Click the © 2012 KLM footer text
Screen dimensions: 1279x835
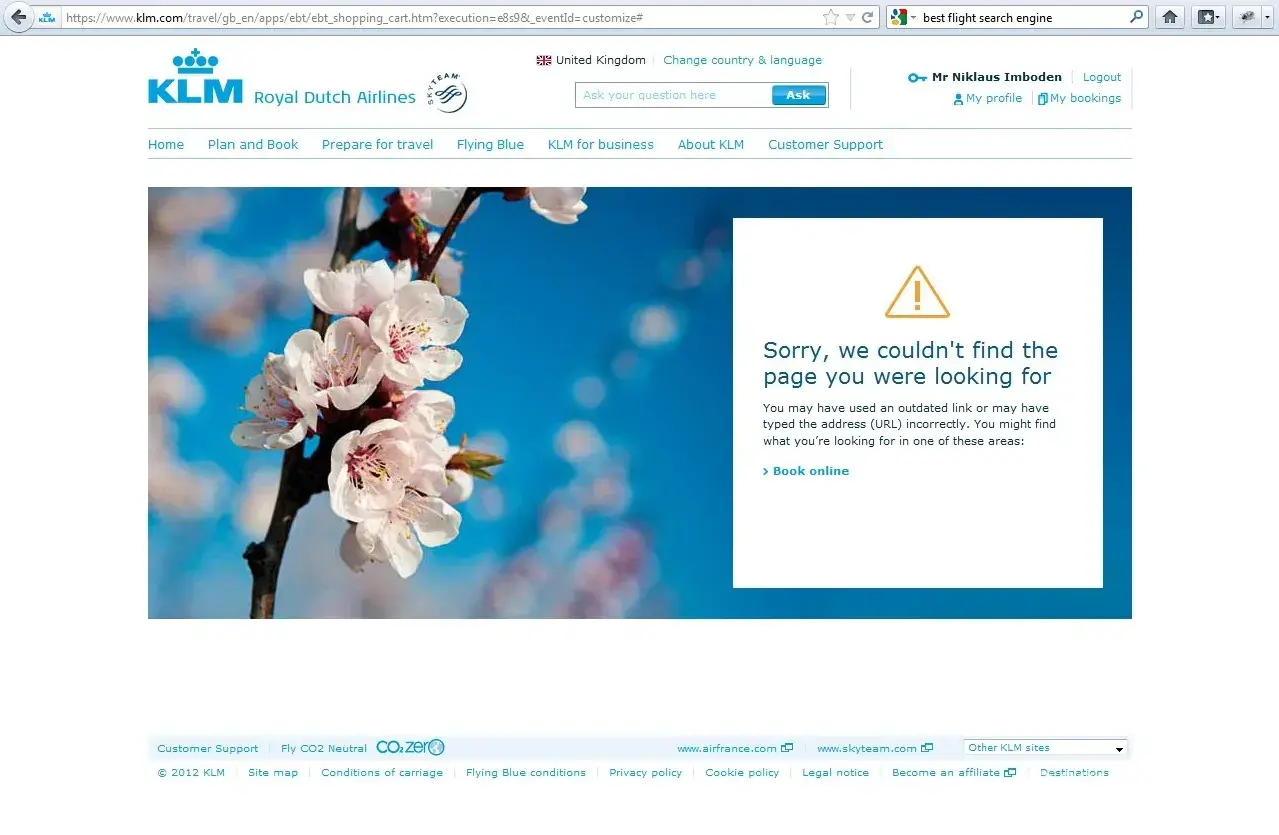tap(191, 772)
